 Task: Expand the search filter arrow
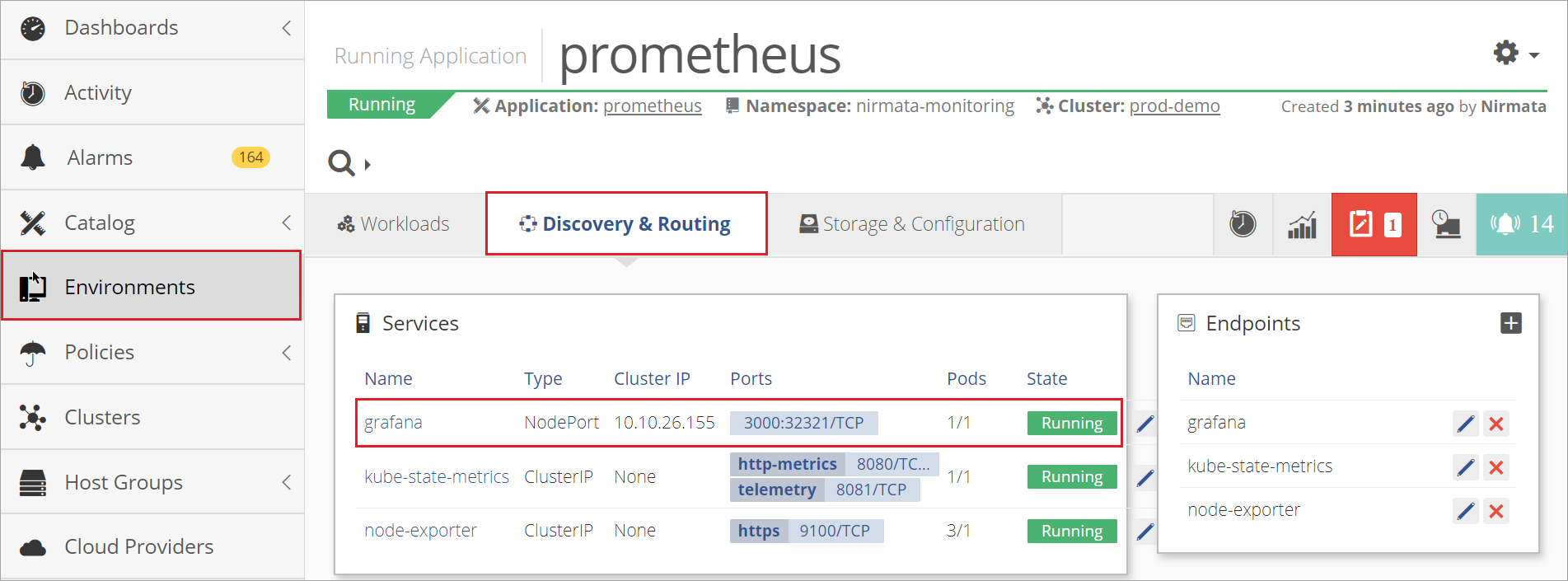point(367,164)
